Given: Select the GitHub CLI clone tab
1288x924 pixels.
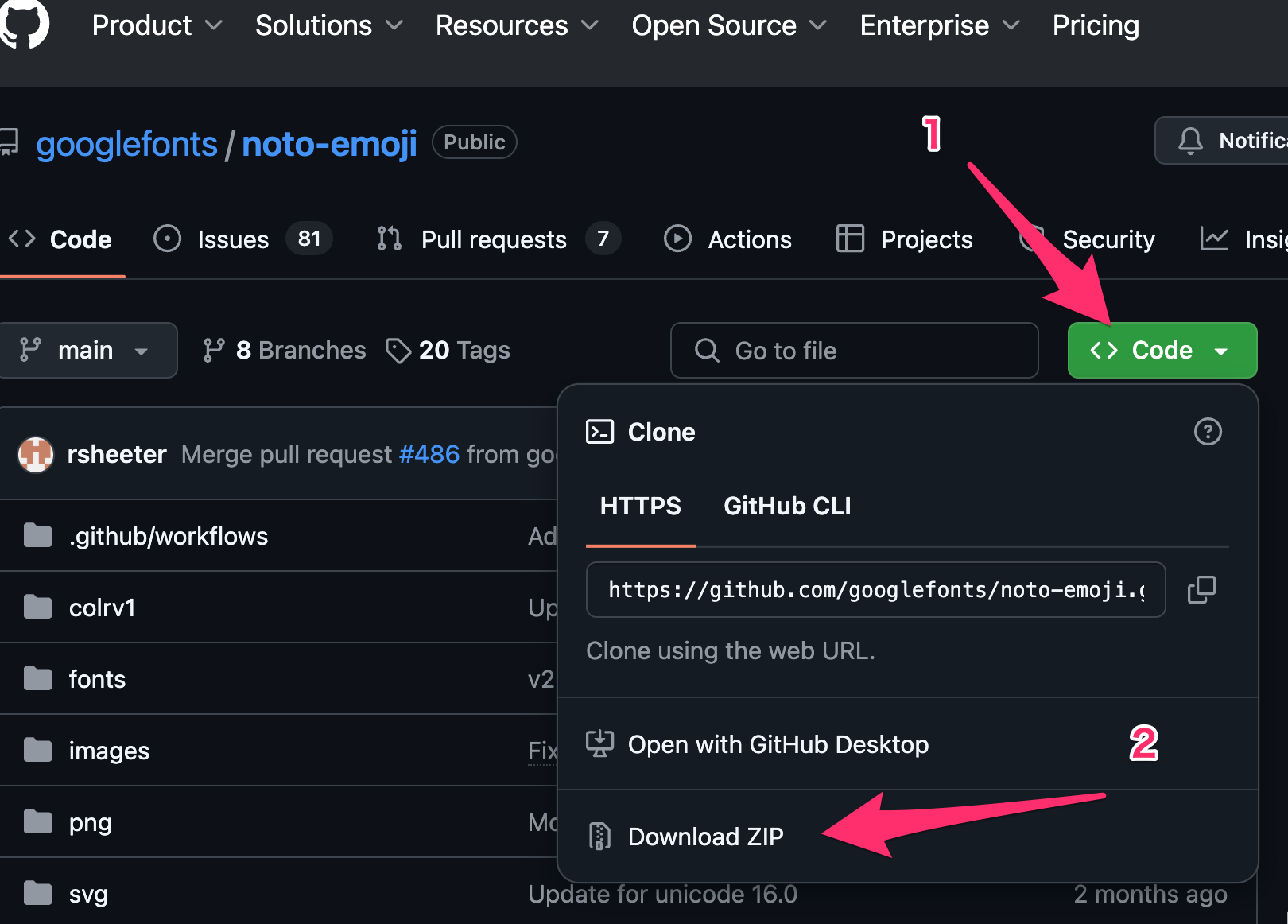Looking at the screenshot, I should pos(787,507).
